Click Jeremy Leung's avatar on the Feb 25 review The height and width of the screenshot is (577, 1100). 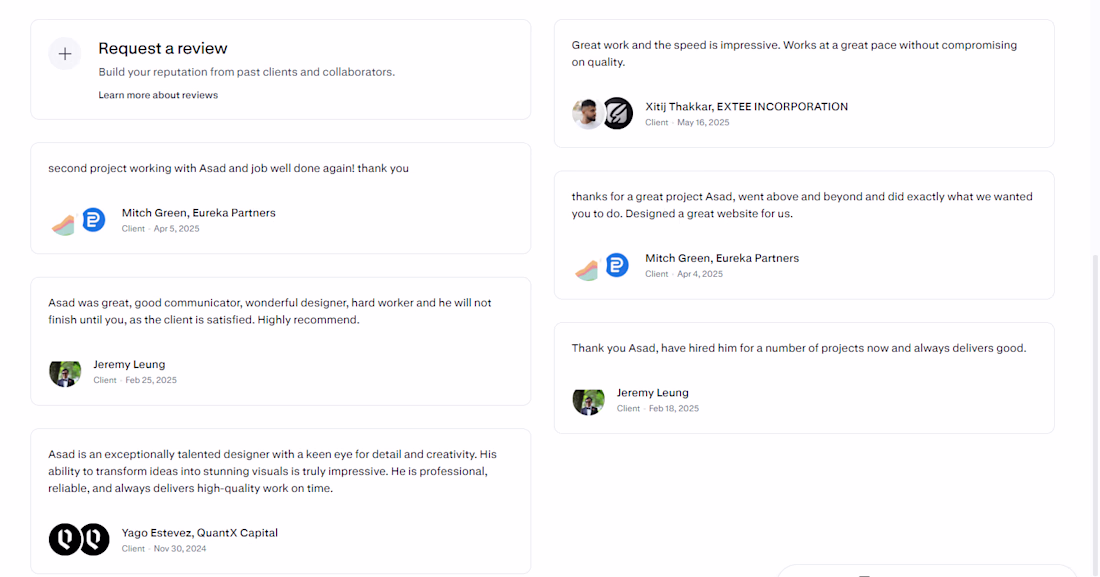pyautogui.click(x=65, y=372)
